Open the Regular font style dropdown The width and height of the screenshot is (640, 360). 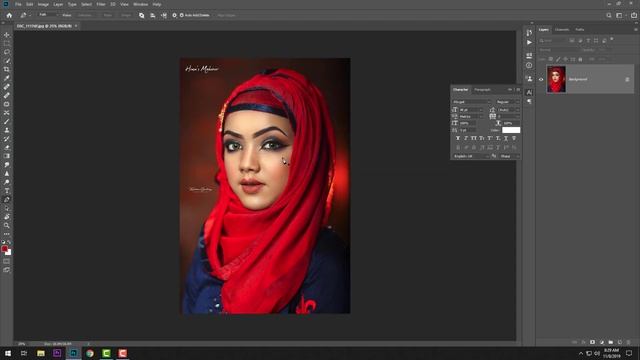pyautogui.click(x=507, y=102)
